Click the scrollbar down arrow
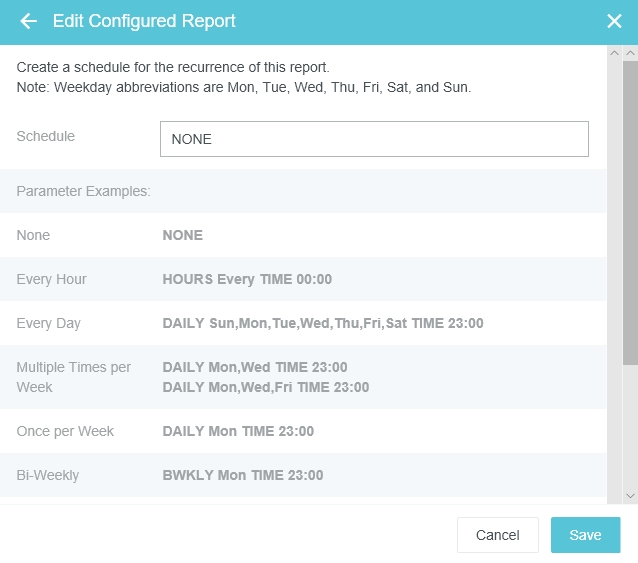 (630, 495)
